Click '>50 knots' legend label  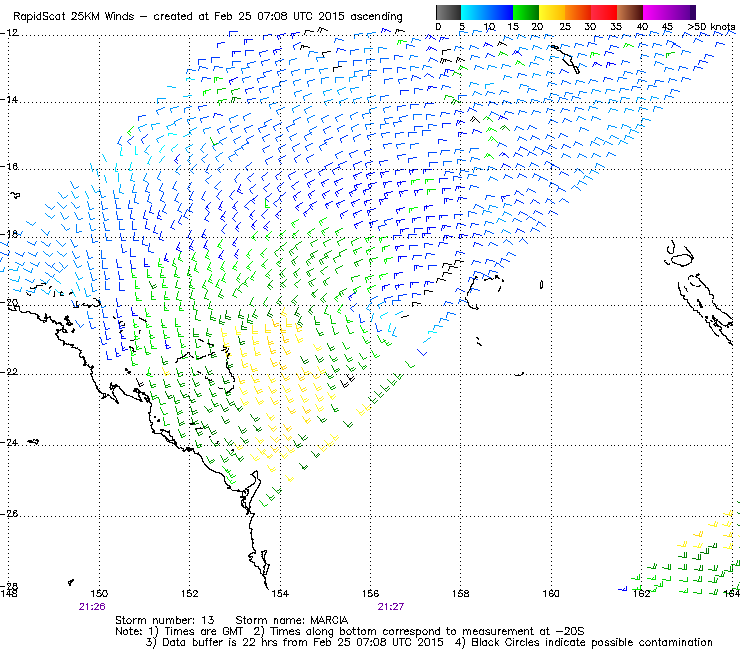click(x=711, y=27)
